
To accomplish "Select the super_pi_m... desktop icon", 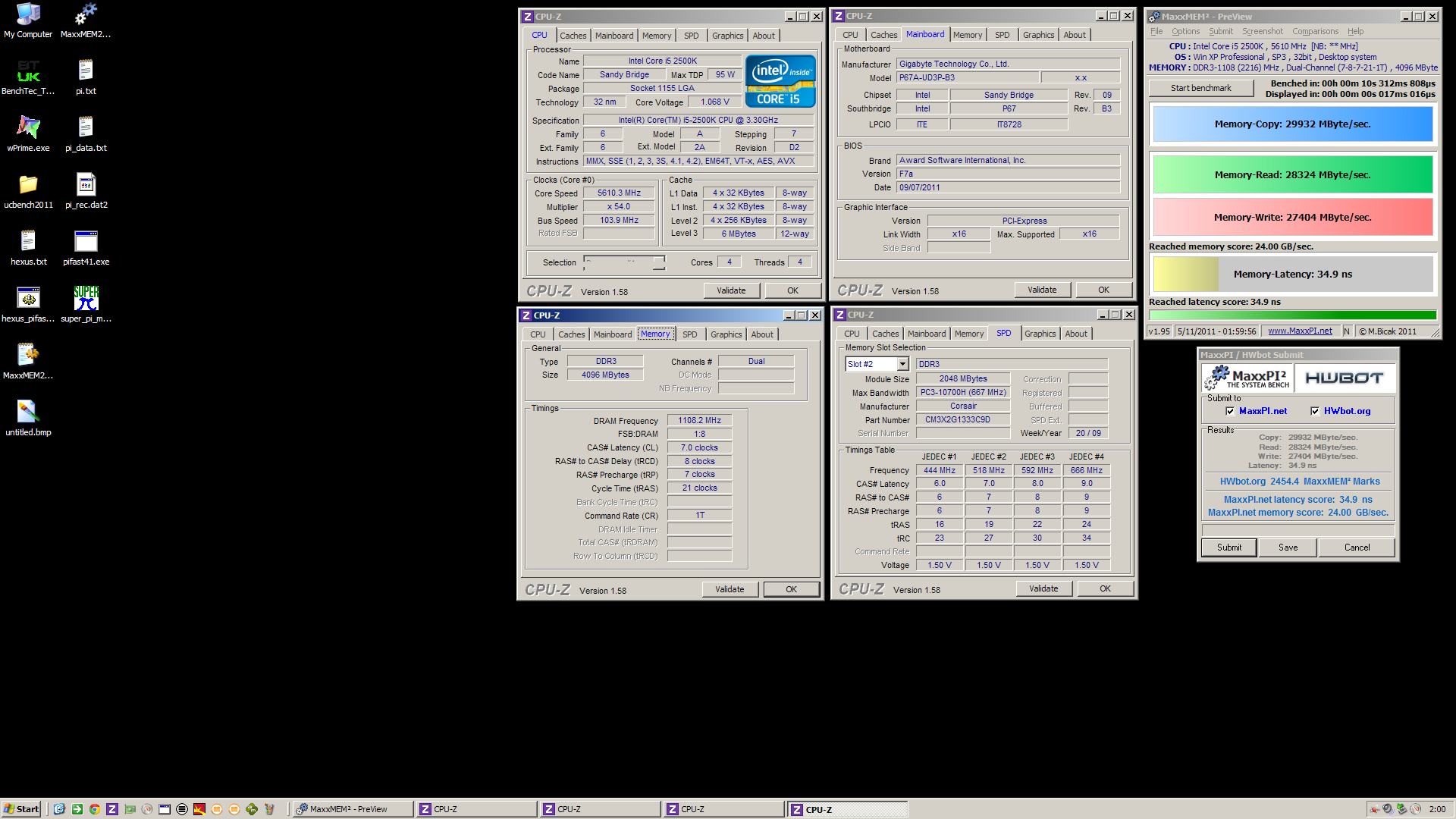I will tap(86, 305).
